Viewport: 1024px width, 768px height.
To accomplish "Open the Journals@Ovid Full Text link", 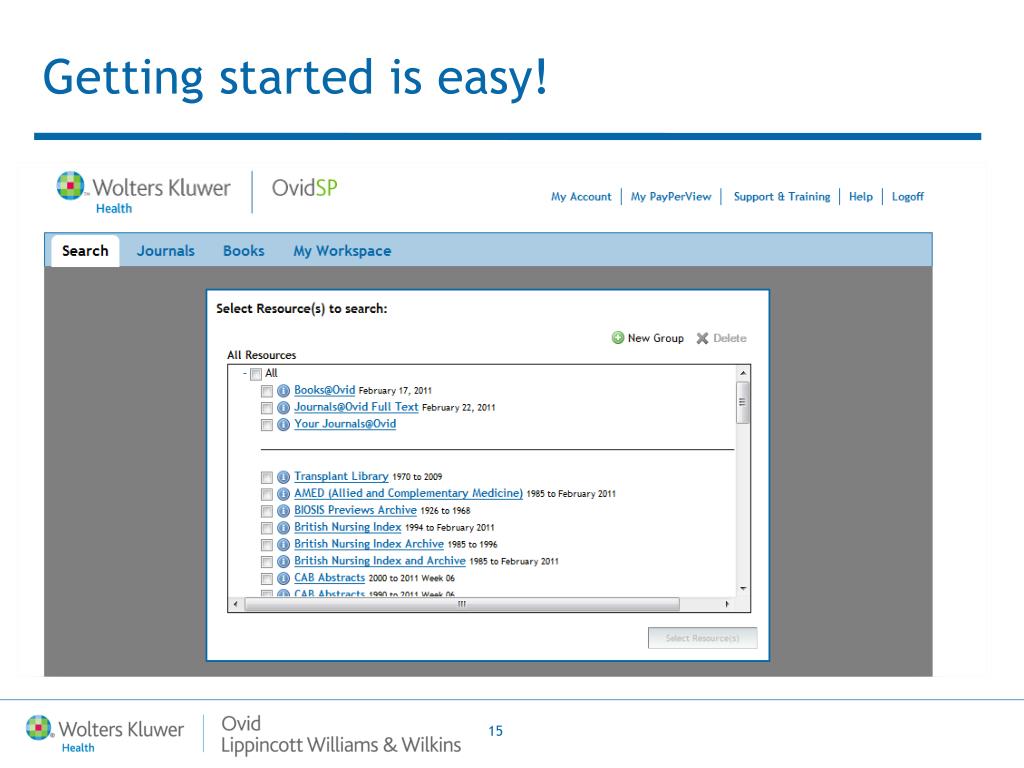I will pos(356,407).
